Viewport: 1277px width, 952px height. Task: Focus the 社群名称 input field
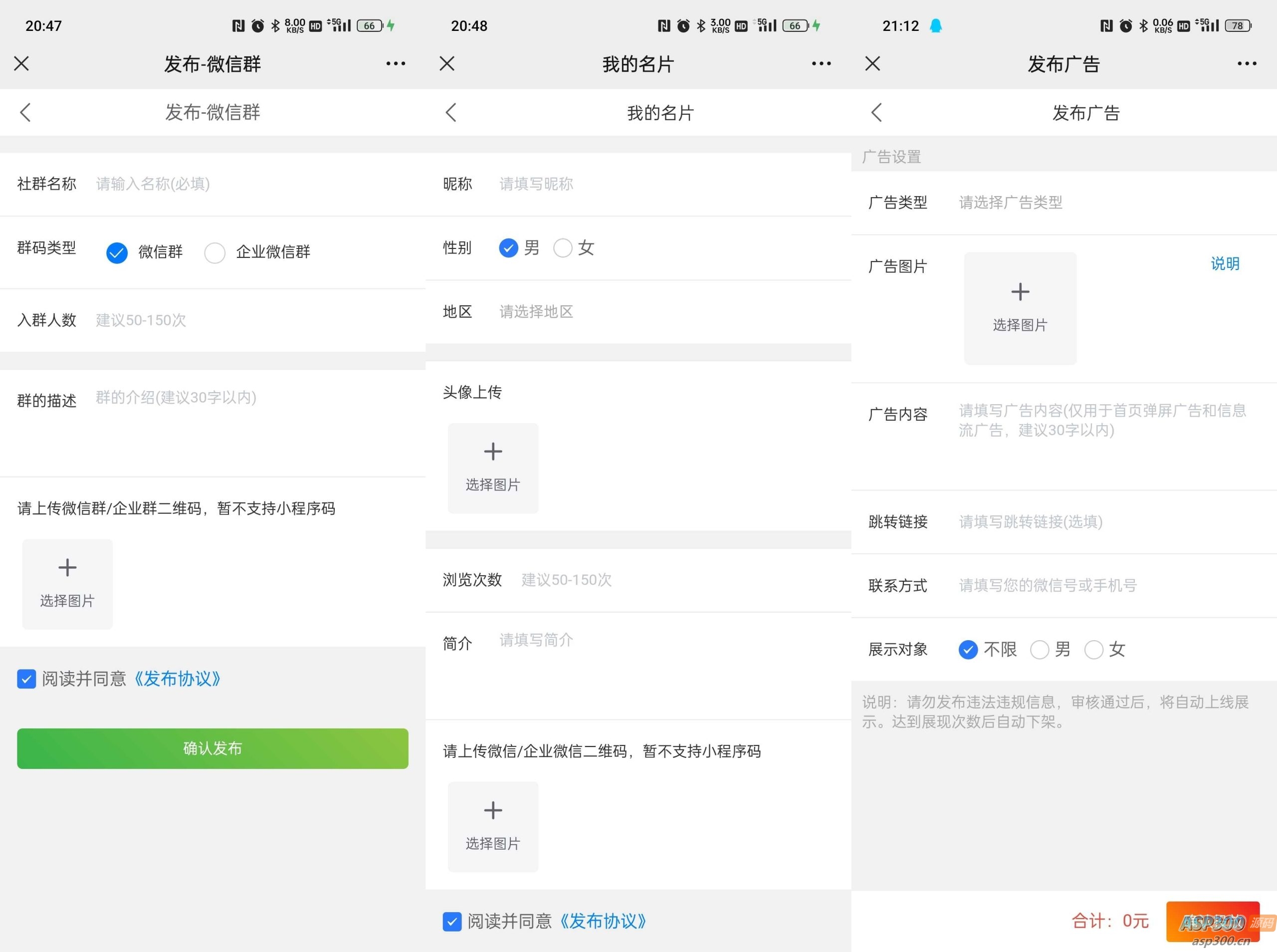(230, 184)
